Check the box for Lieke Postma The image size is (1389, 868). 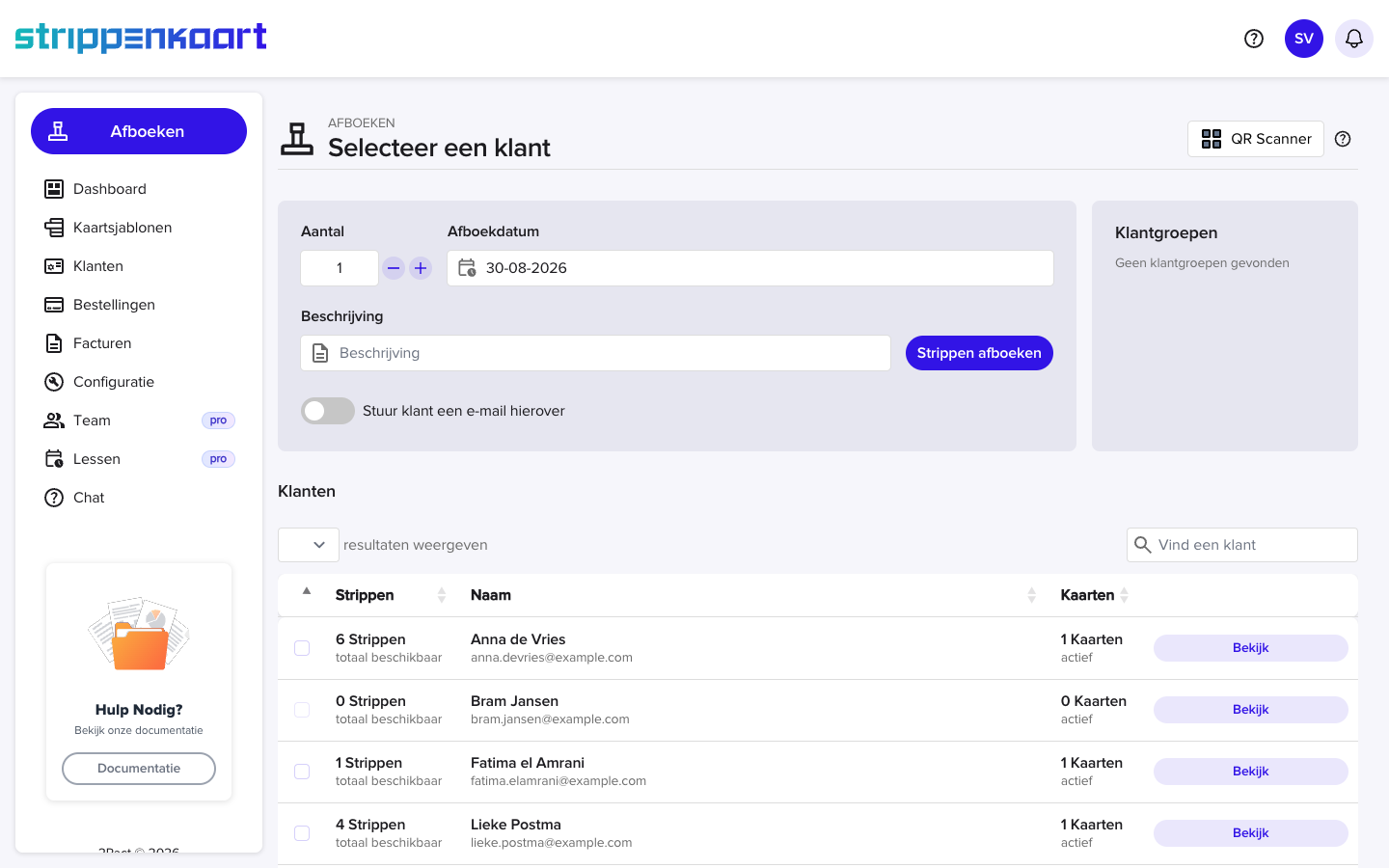[x=302, y=833]
